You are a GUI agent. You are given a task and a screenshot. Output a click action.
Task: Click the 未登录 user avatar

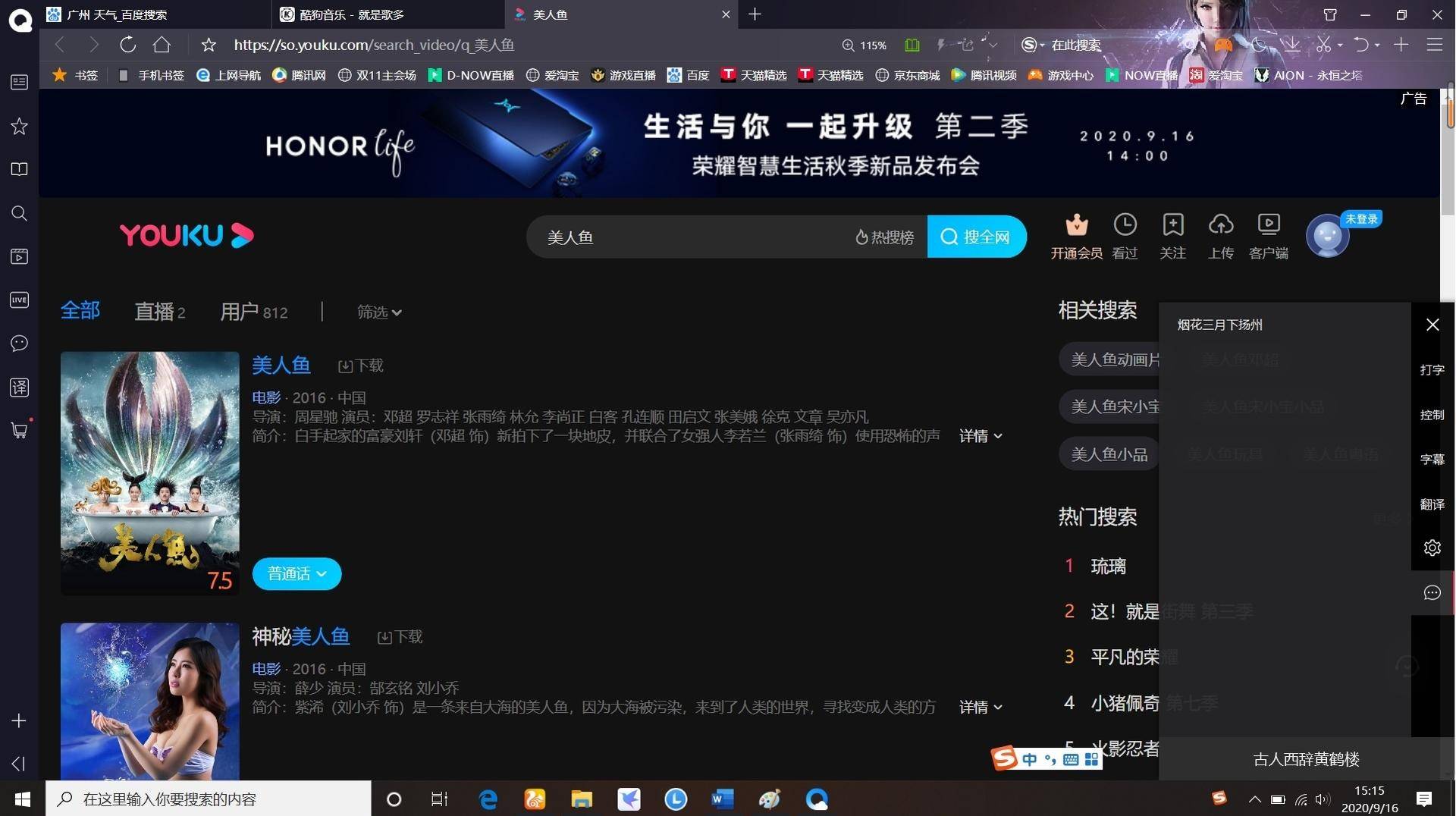1328,236
